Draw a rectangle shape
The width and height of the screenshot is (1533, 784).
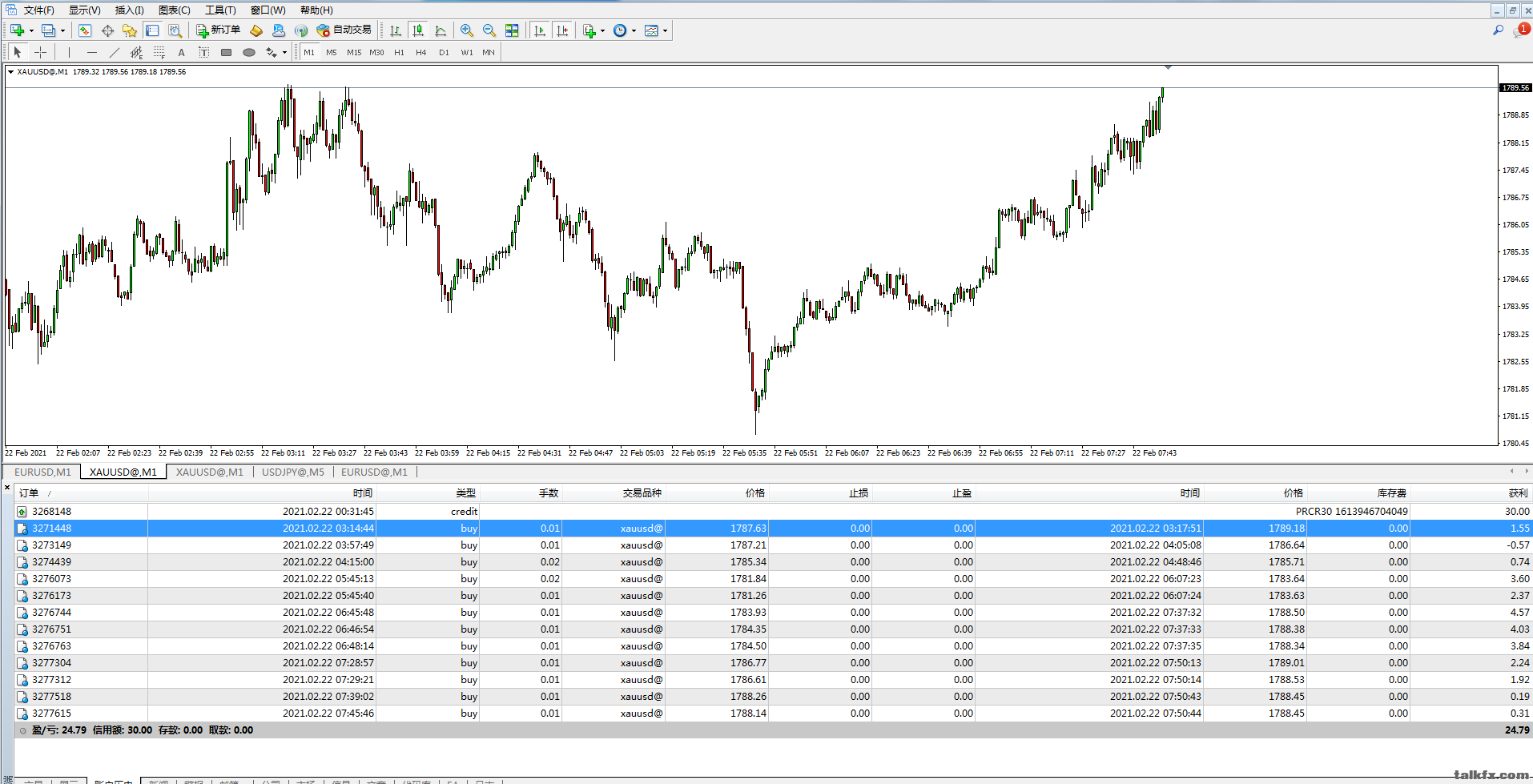[226, 53]
